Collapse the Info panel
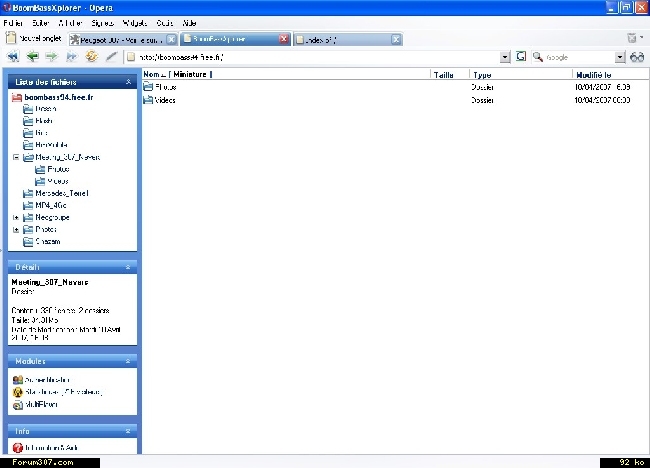 click(128, 432)
